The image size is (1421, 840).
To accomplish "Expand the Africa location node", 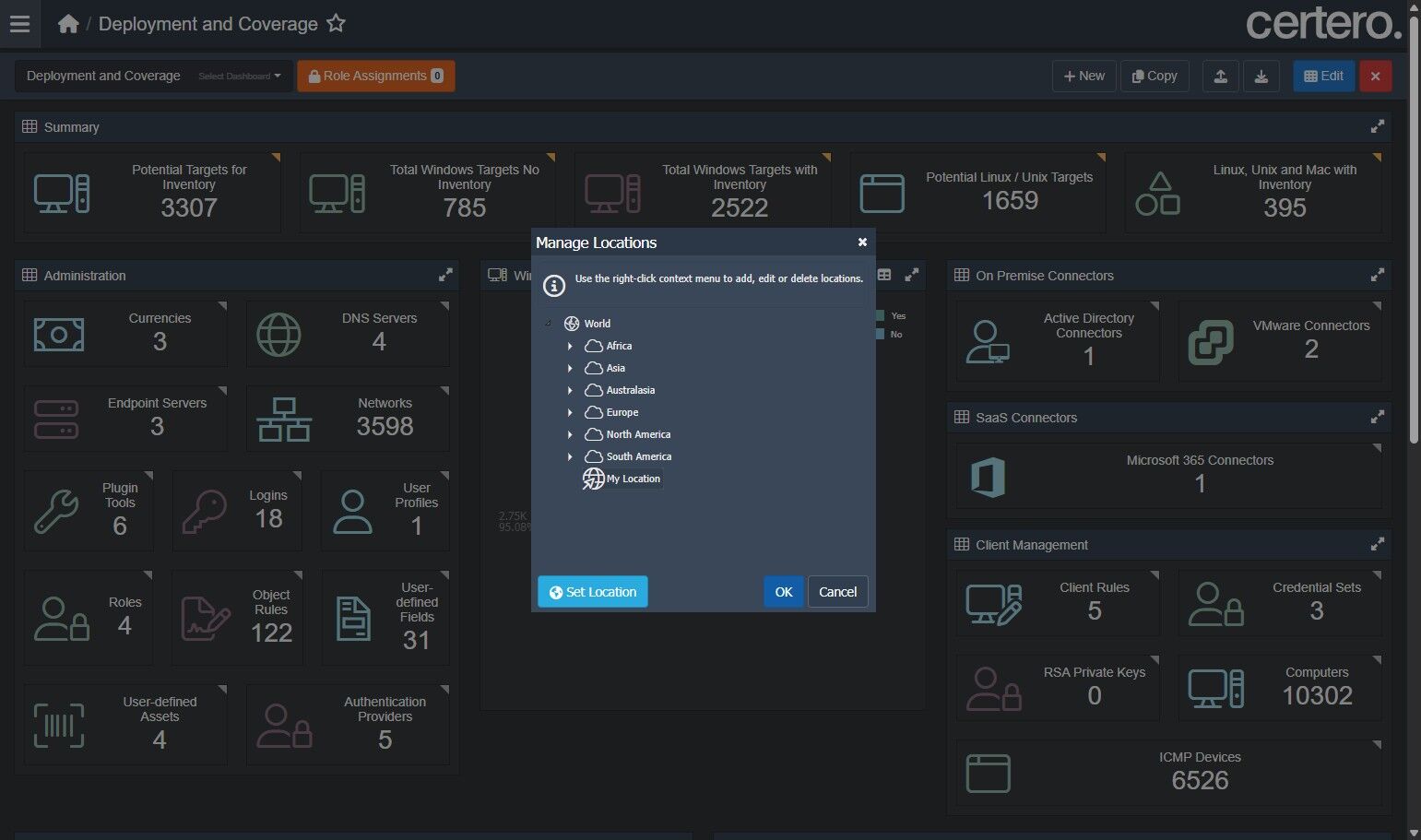I will 570,346.
